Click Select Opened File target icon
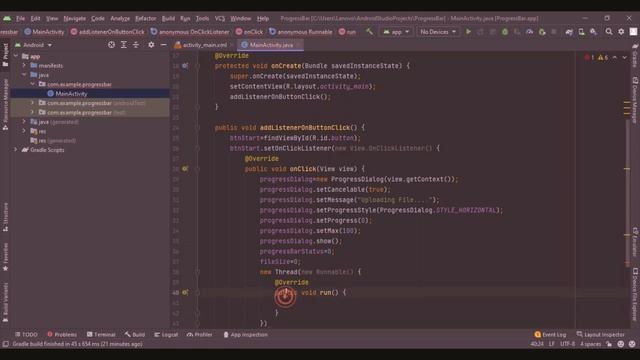The image size is (640, 360). click(x=111, y=45)
